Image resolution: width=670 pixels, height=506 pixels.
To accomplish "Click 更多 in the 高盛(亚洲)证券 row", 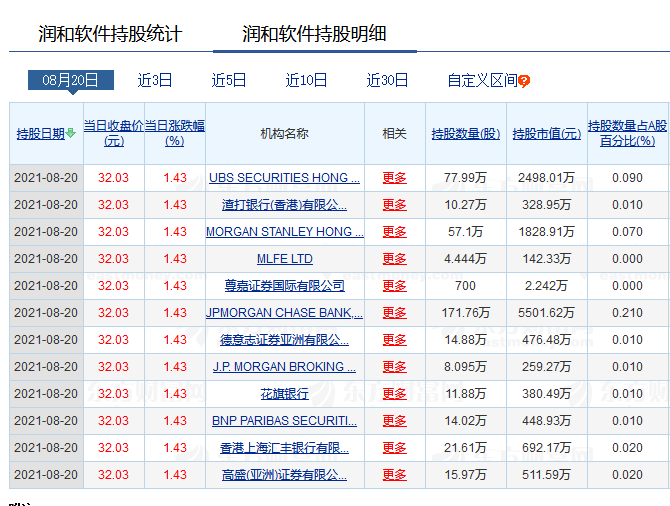I will [394, 474].
